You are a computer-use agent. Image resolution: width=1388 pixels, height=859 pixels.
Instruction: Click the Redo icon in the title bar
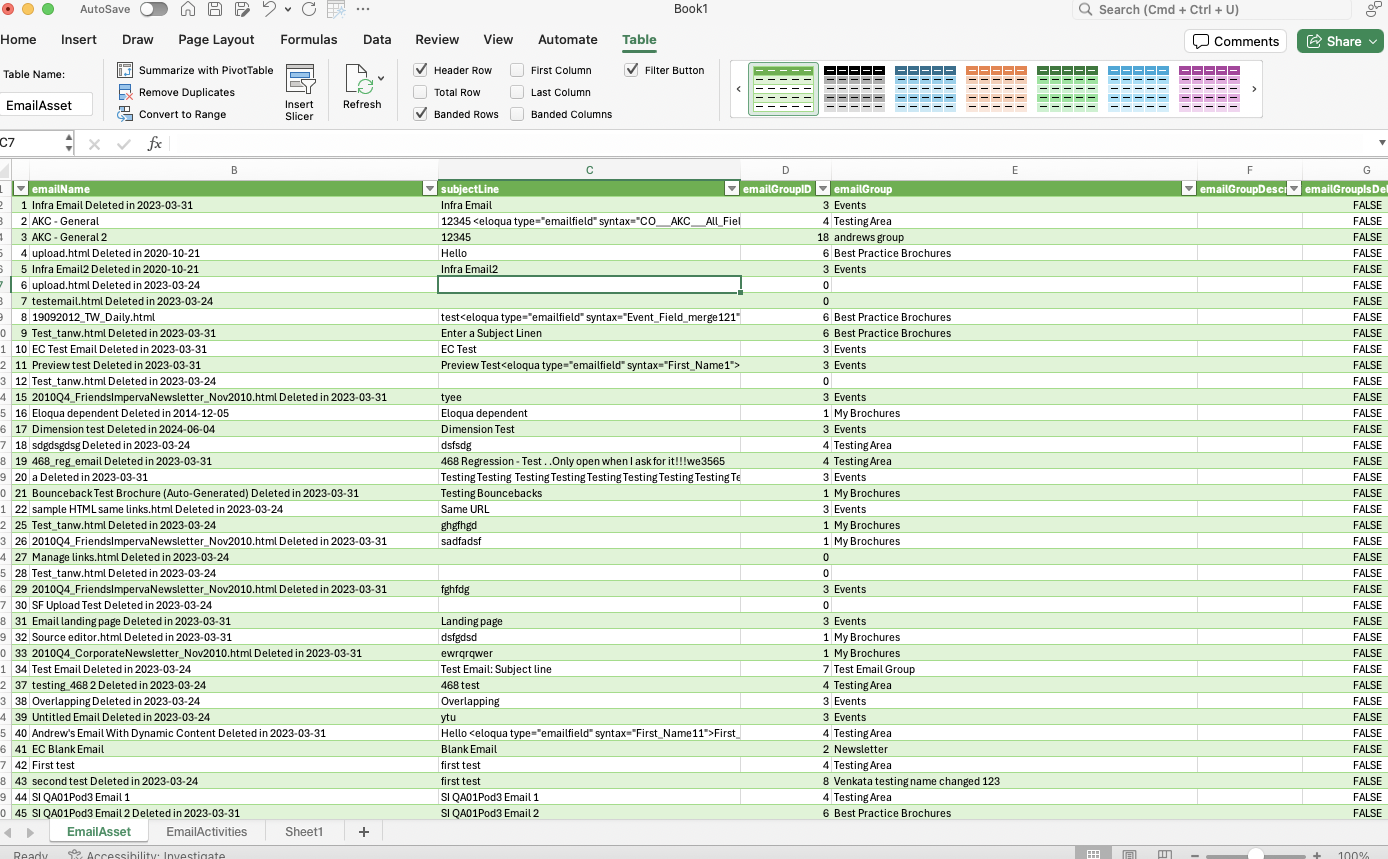(x=308, y=10)
